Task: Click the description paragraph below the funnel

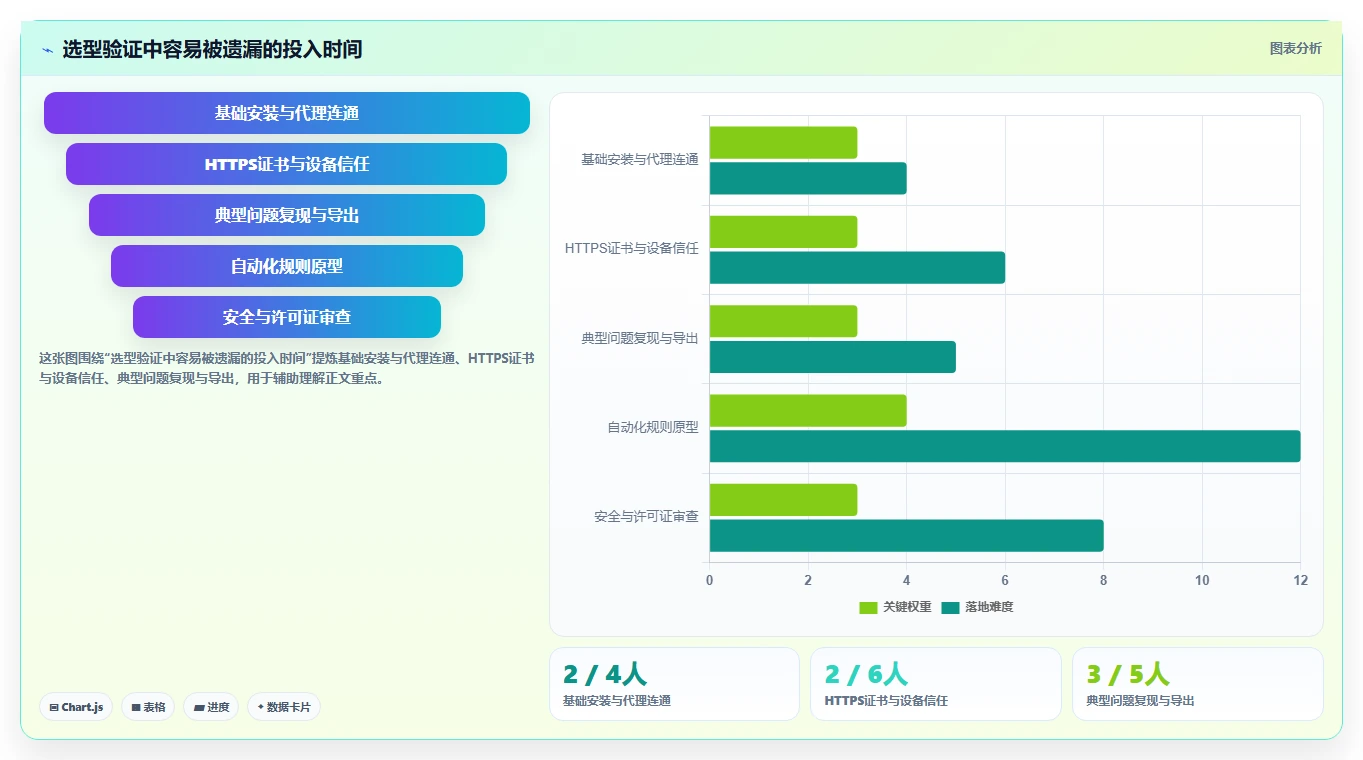Action: [287, 368]
